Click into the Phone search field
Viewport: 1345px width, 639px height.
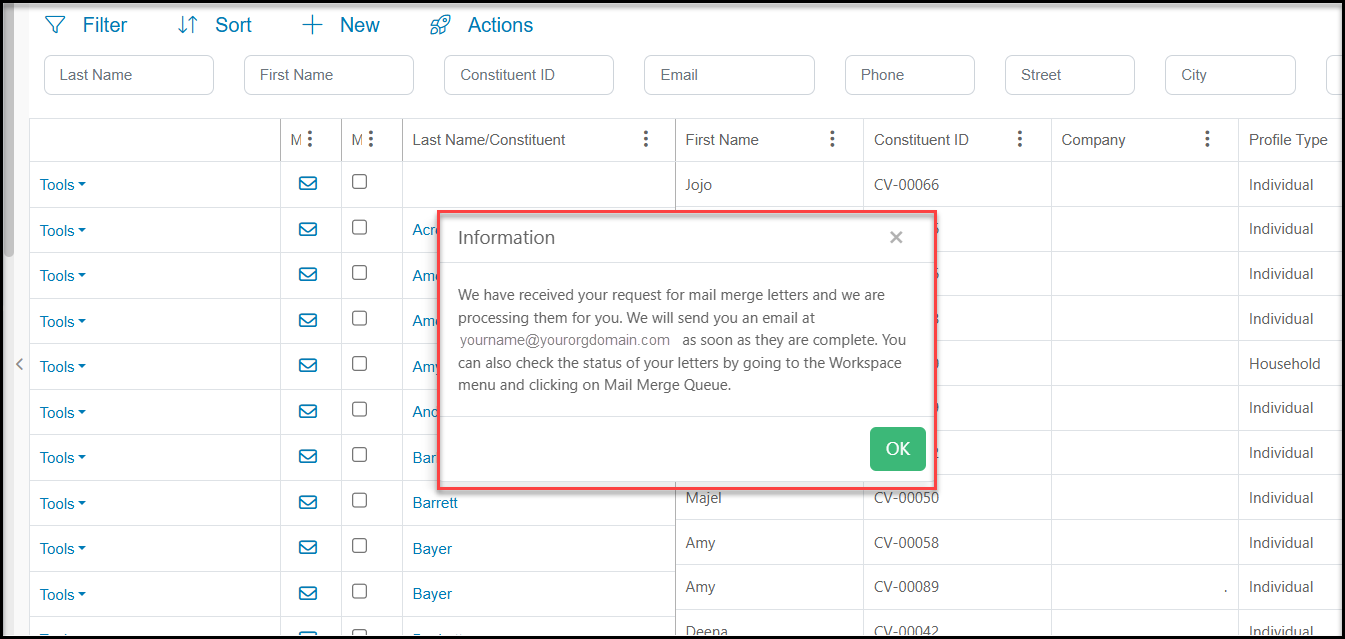click(910, 75)
